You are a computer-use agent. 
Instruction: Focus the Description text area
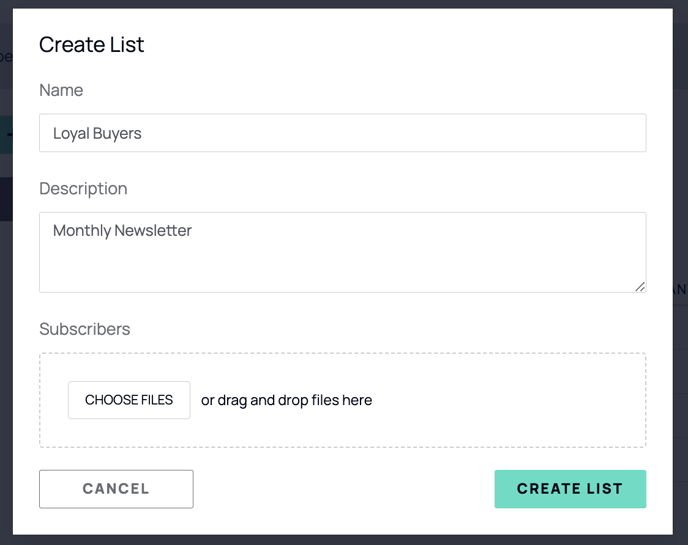(x=343, y=252)
